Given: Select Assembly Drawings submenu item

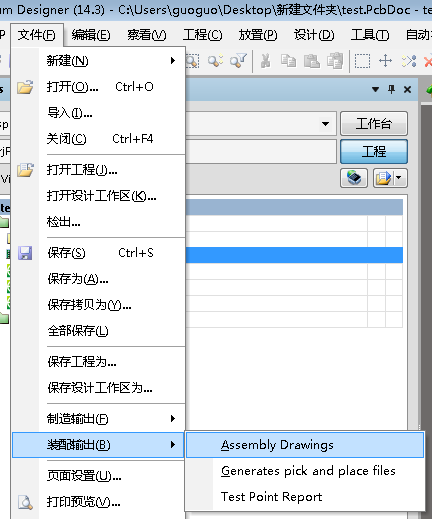Looking at the screenshot, I should coord(305,445).
